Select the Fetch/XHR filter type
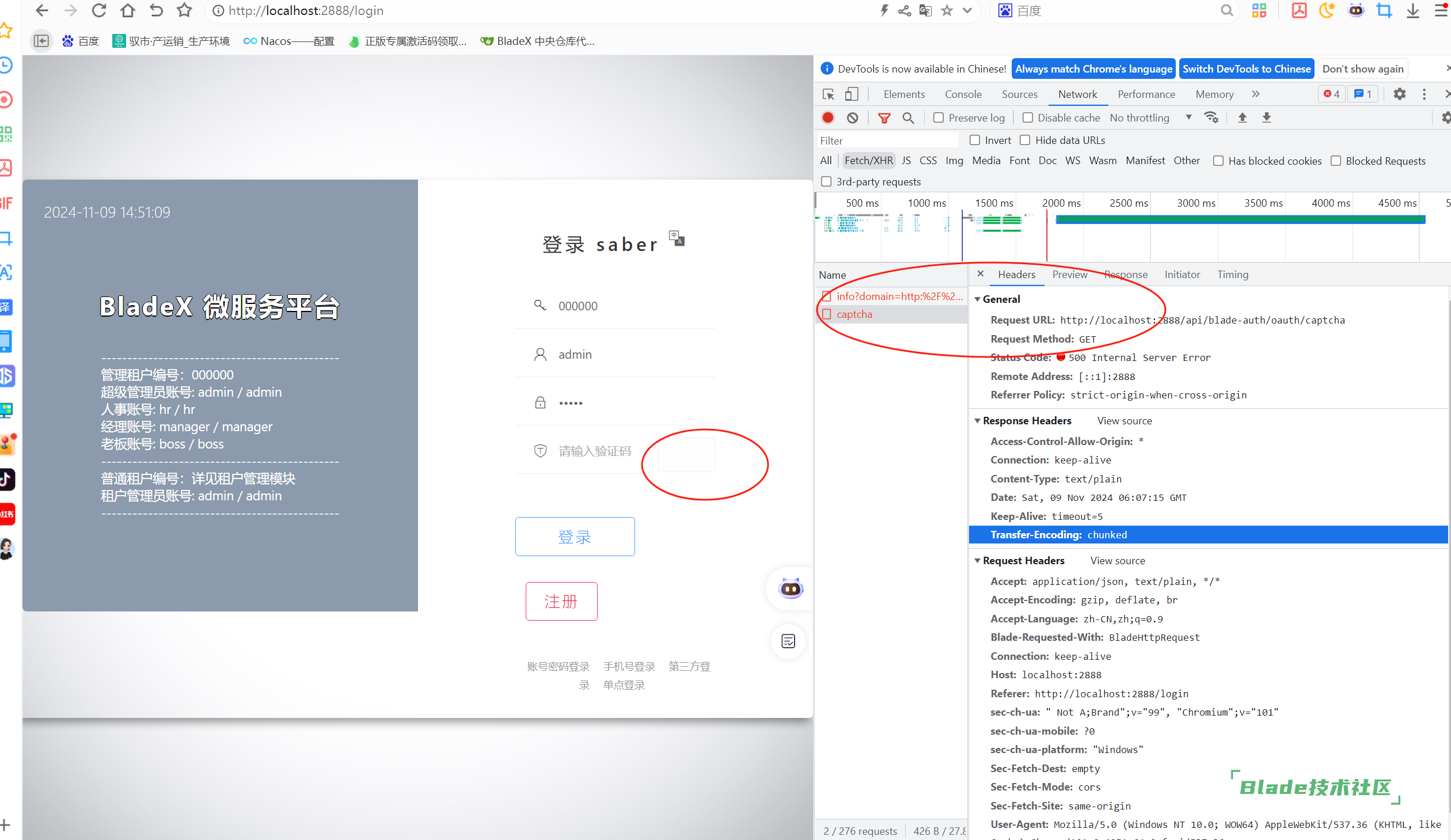Screen dimensions: 1451x840 (x=868, y=161)
